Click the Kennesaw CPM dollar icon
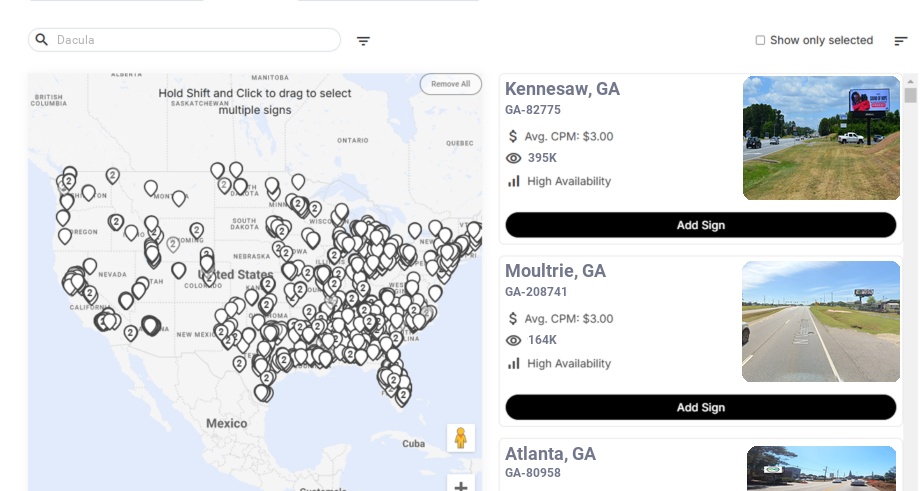 pos(514,136)
